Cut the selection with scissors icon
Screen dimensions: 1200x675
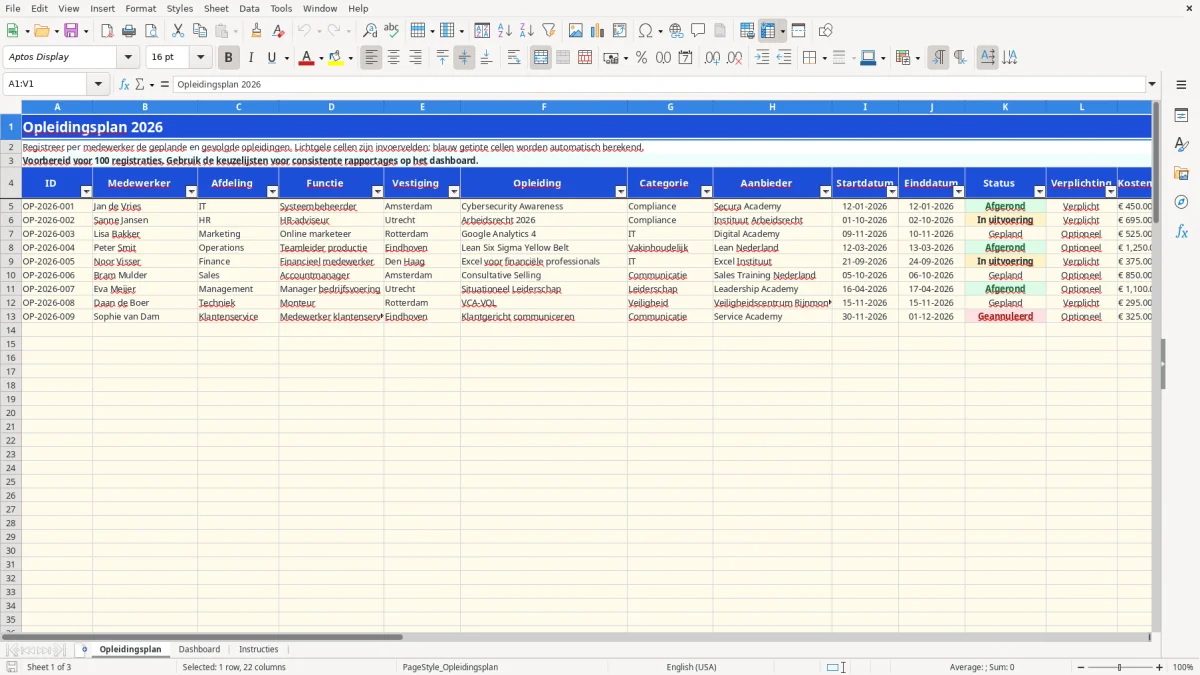[x=177, y=31]
